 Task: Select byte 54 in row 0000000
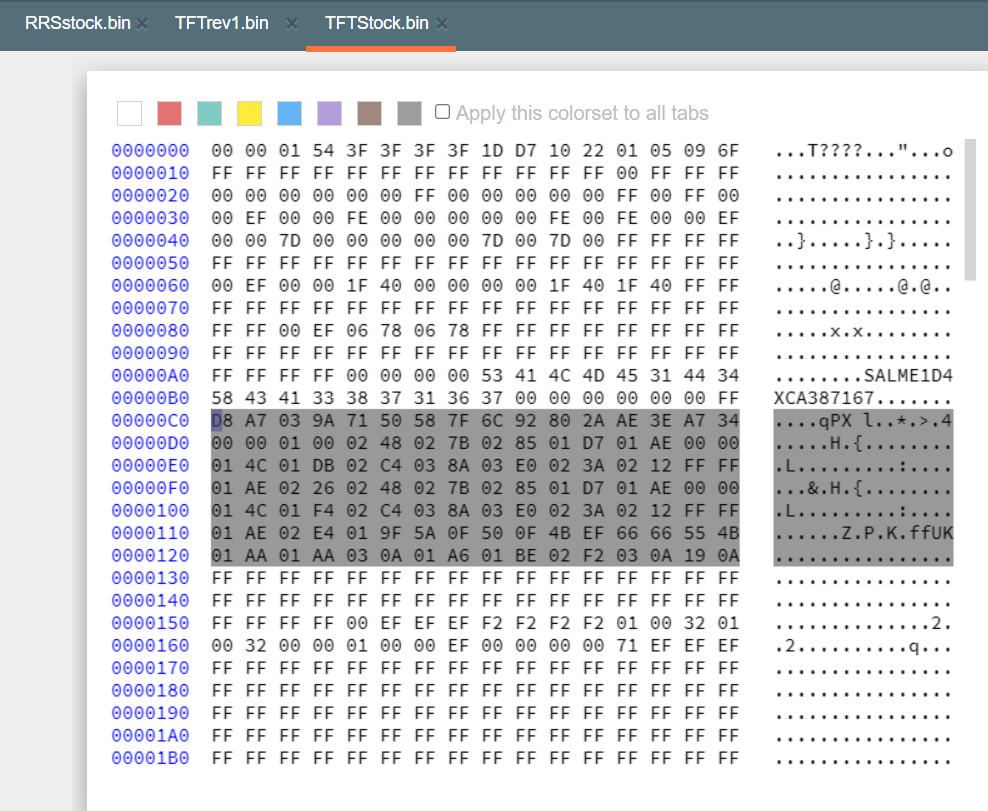pyautogui.click(x=323, y=151)
